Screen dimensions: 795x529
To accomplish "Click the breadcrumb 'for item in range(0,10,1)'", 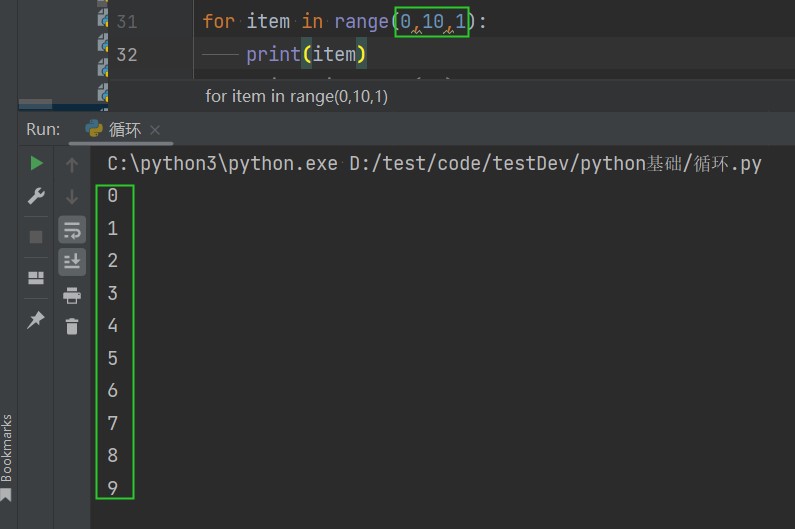I will (x=296, y=96).
